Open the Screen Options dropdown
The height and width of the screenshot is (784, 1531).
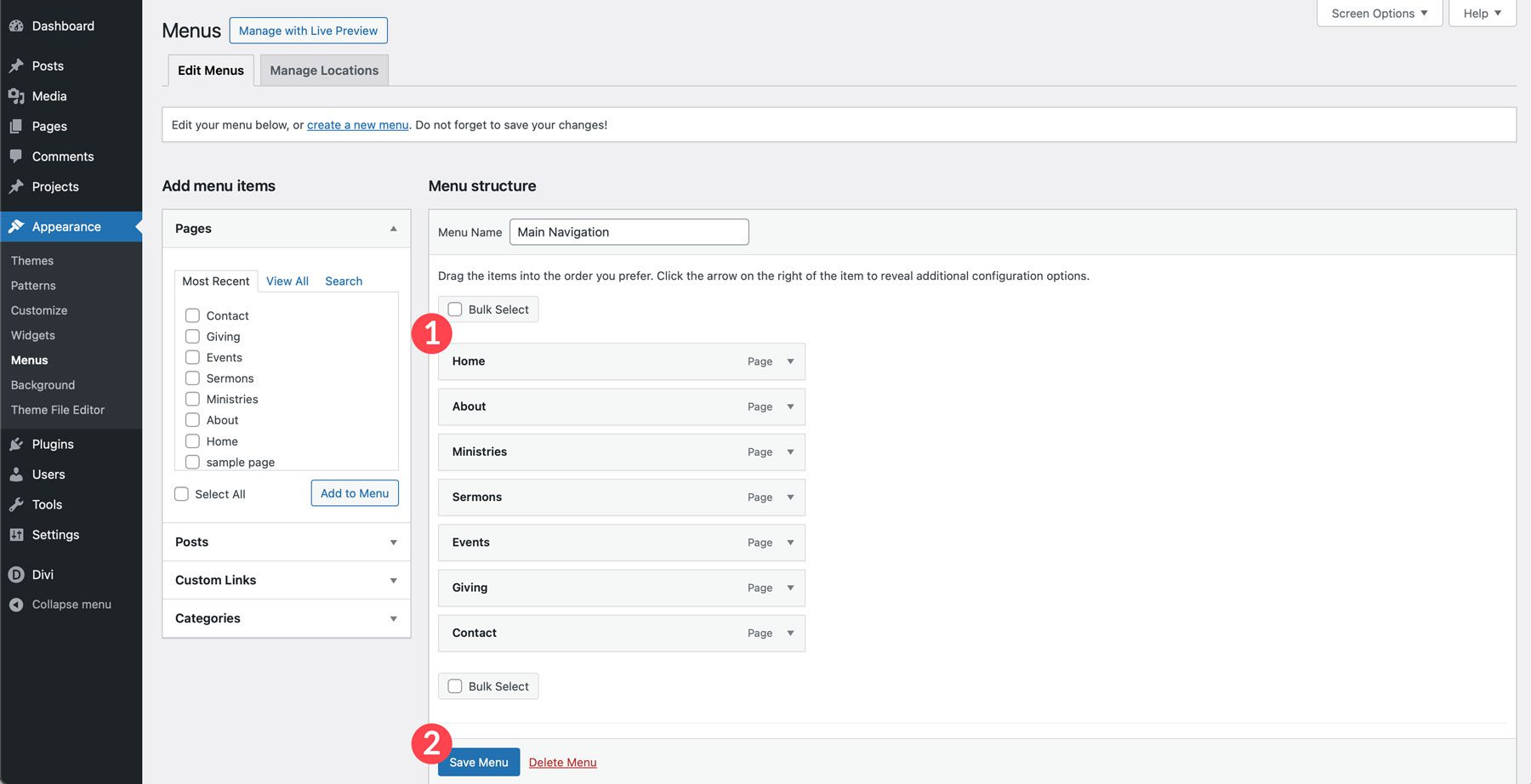1378,13
